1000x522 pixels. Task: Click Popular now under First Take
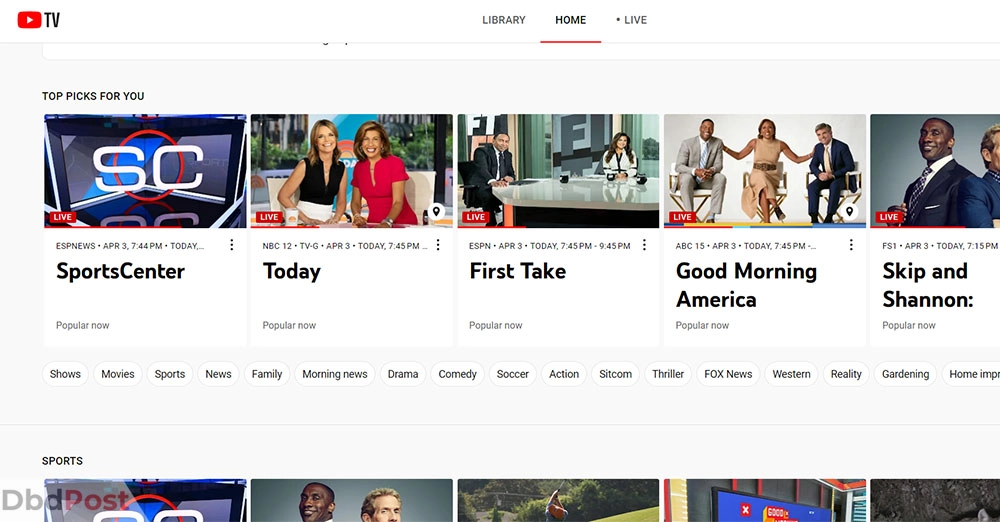pyautogui.click(x=496, y=325)
